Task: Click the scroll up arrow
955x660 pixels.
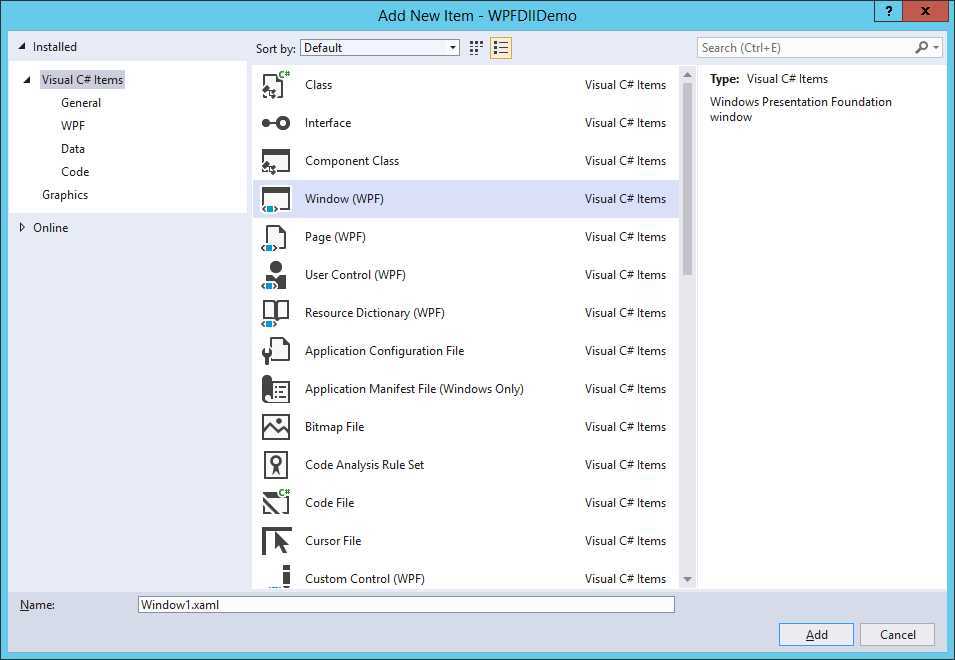Action: coord(688,75)
